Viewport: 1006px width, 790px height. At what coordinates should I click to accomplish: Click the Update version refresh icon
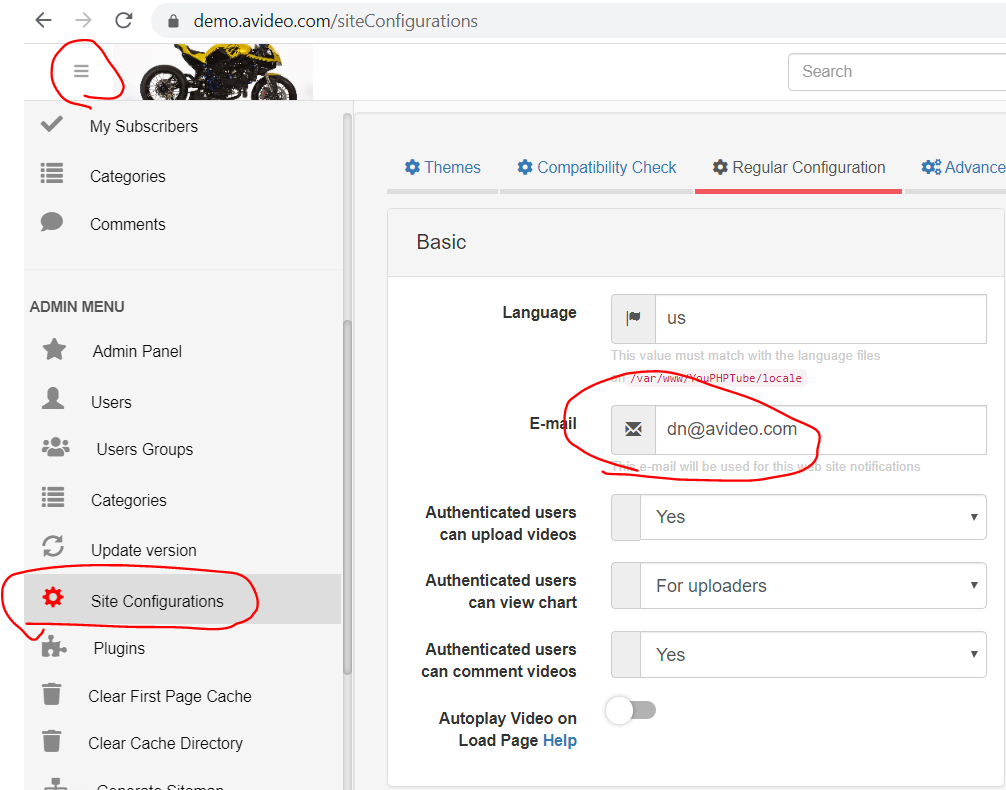click(x=53, y=546)
